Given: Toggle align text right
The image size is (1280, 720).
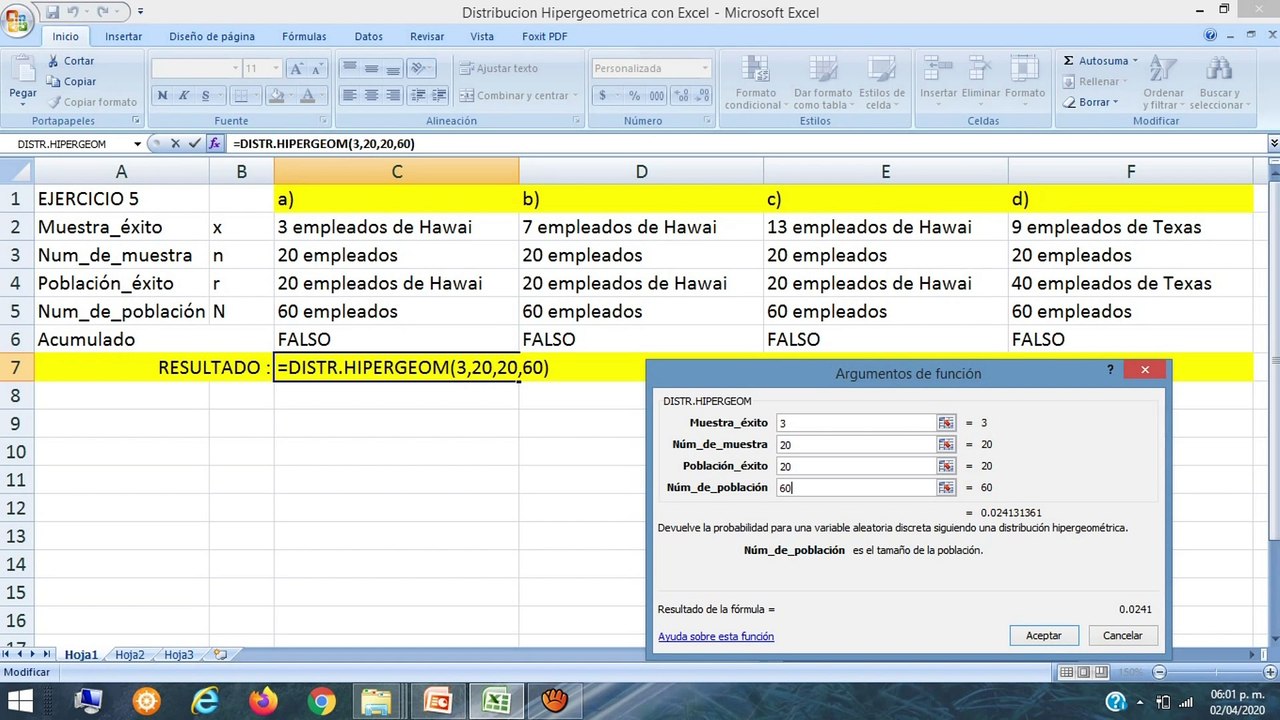Looking at the screenshot, I should tap(393, 96).
